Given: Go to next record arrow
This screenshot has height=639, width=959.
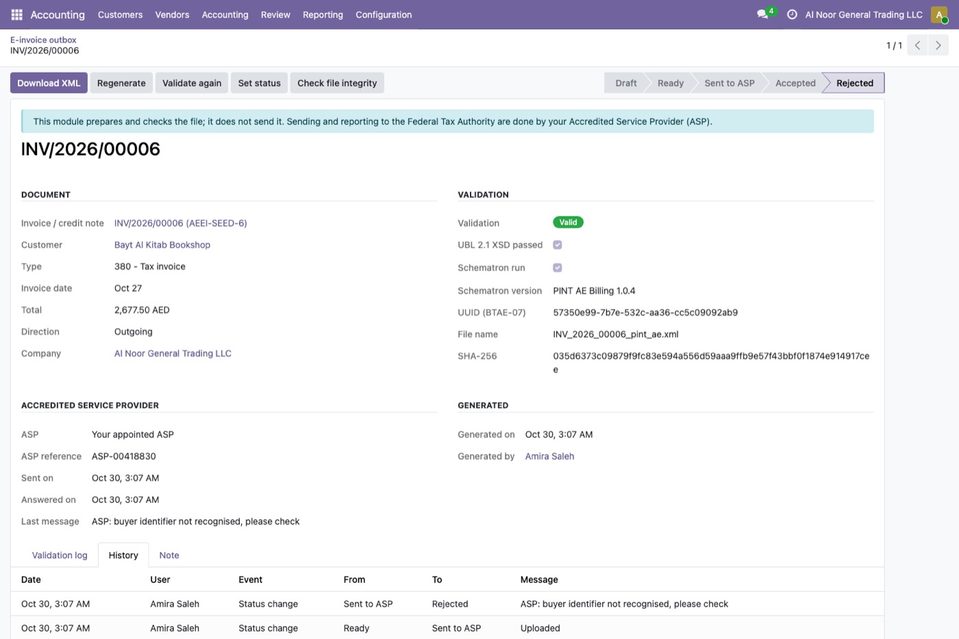Looking at the screenshot, I should tap(938, 45).
